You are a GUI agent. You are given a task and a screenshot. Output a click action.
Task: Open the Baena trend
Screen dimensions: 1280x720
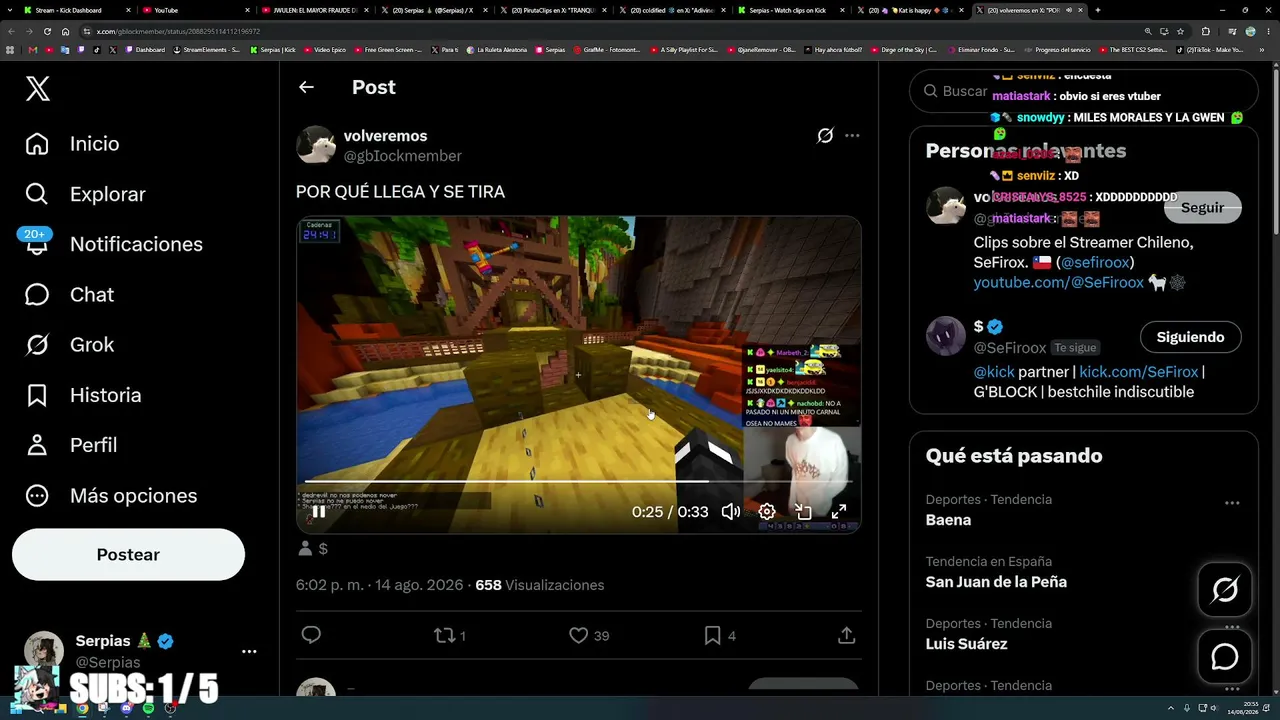click(x=948, y=520)
